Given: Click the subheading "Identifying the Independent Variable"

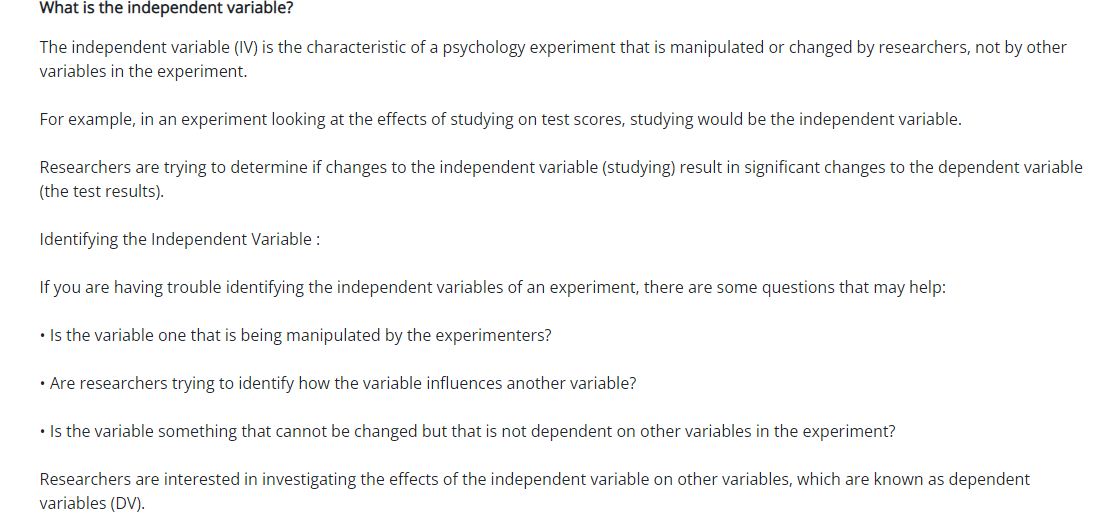Looking at the screenshot, I should [x=179, y=239].
